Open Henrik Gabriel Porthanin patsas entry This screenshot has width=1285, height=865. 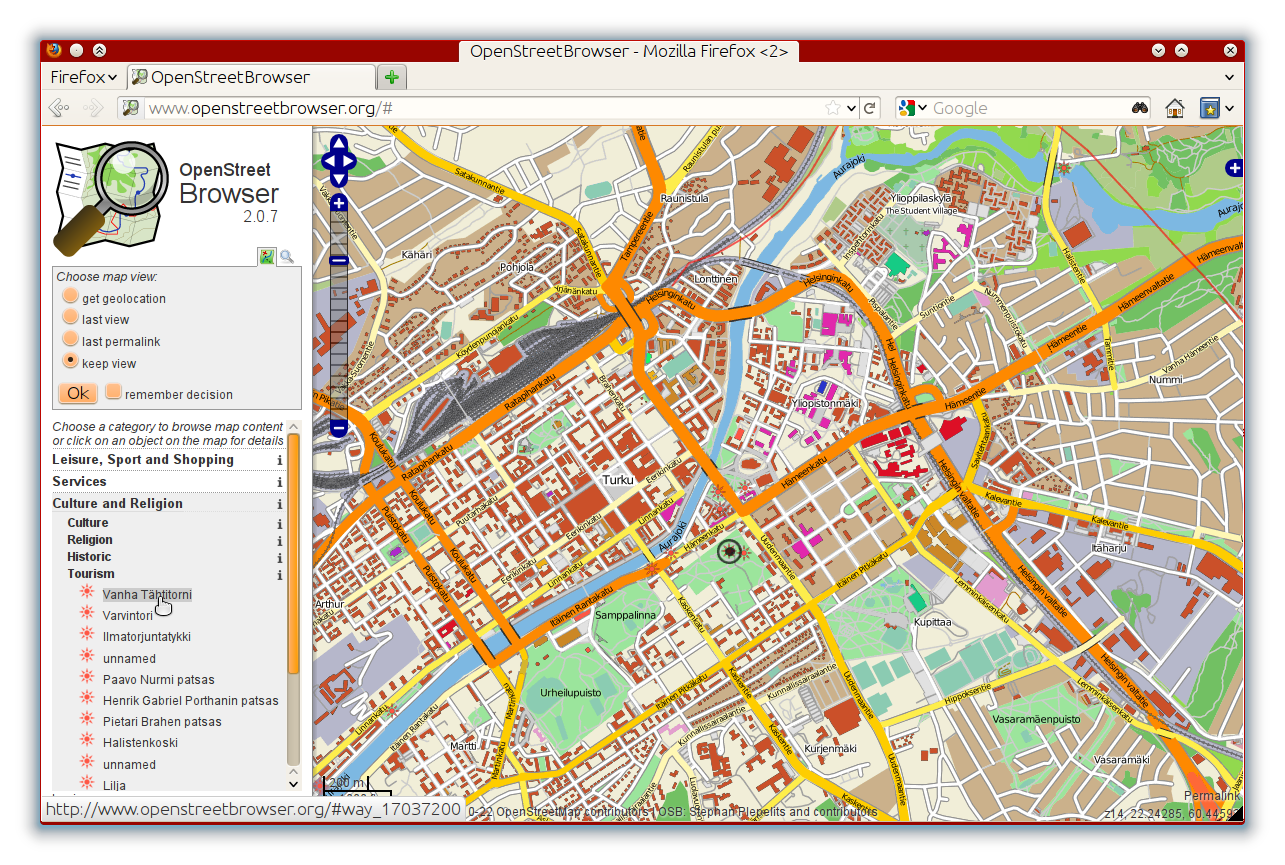190,701
